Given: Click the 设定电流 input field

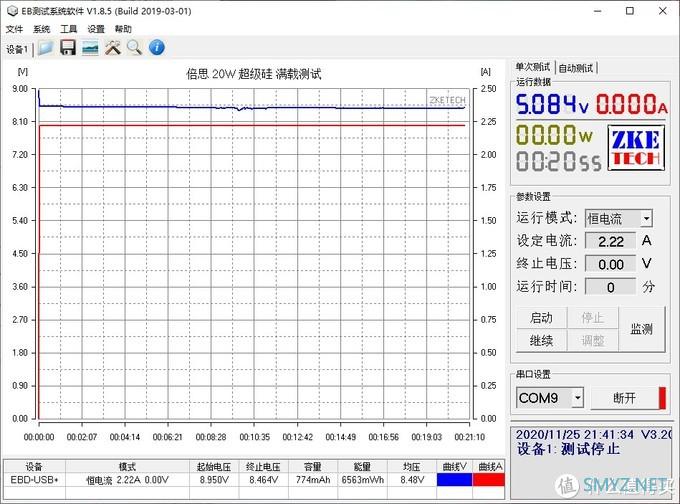Looking at the screenshot, I should (610, 241).
